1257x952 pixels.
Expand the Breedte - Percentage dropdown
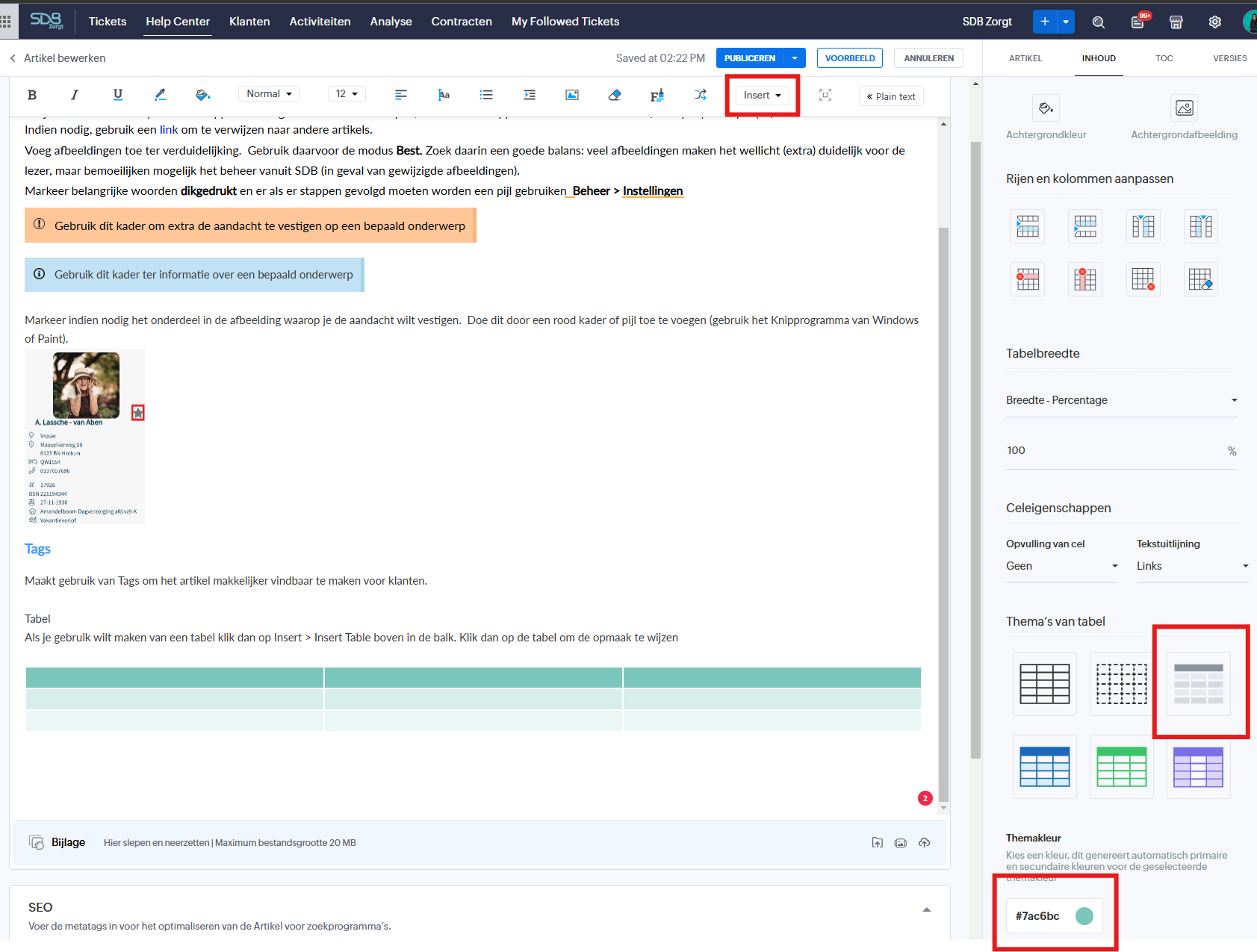coord(1121,400)
